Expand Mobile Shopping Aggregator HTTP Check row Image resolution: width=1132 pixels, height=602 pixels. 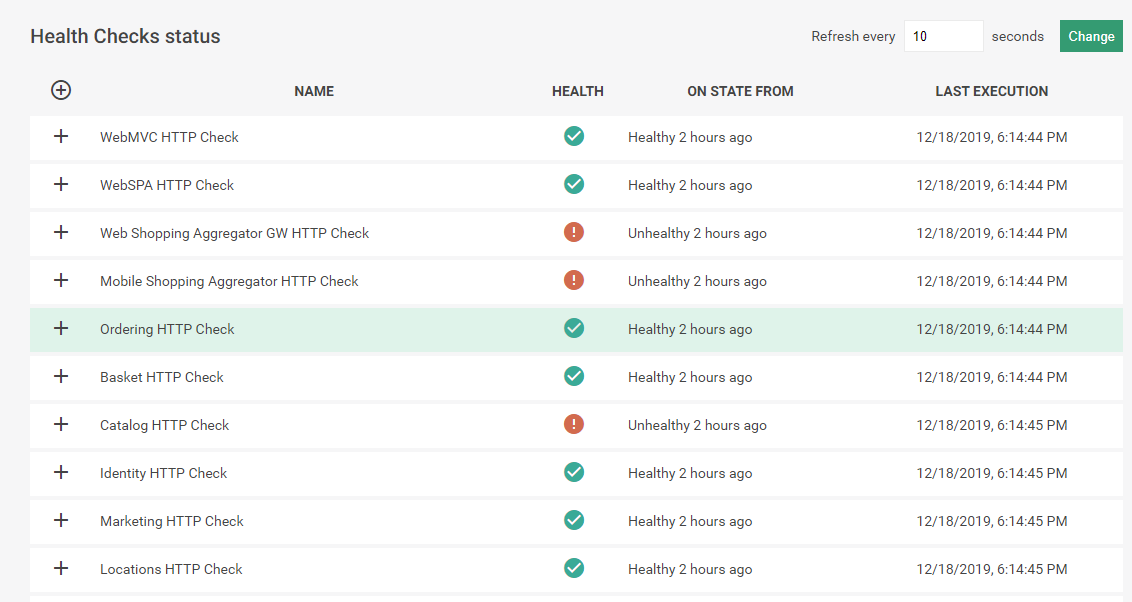click(x=61, y=280)
